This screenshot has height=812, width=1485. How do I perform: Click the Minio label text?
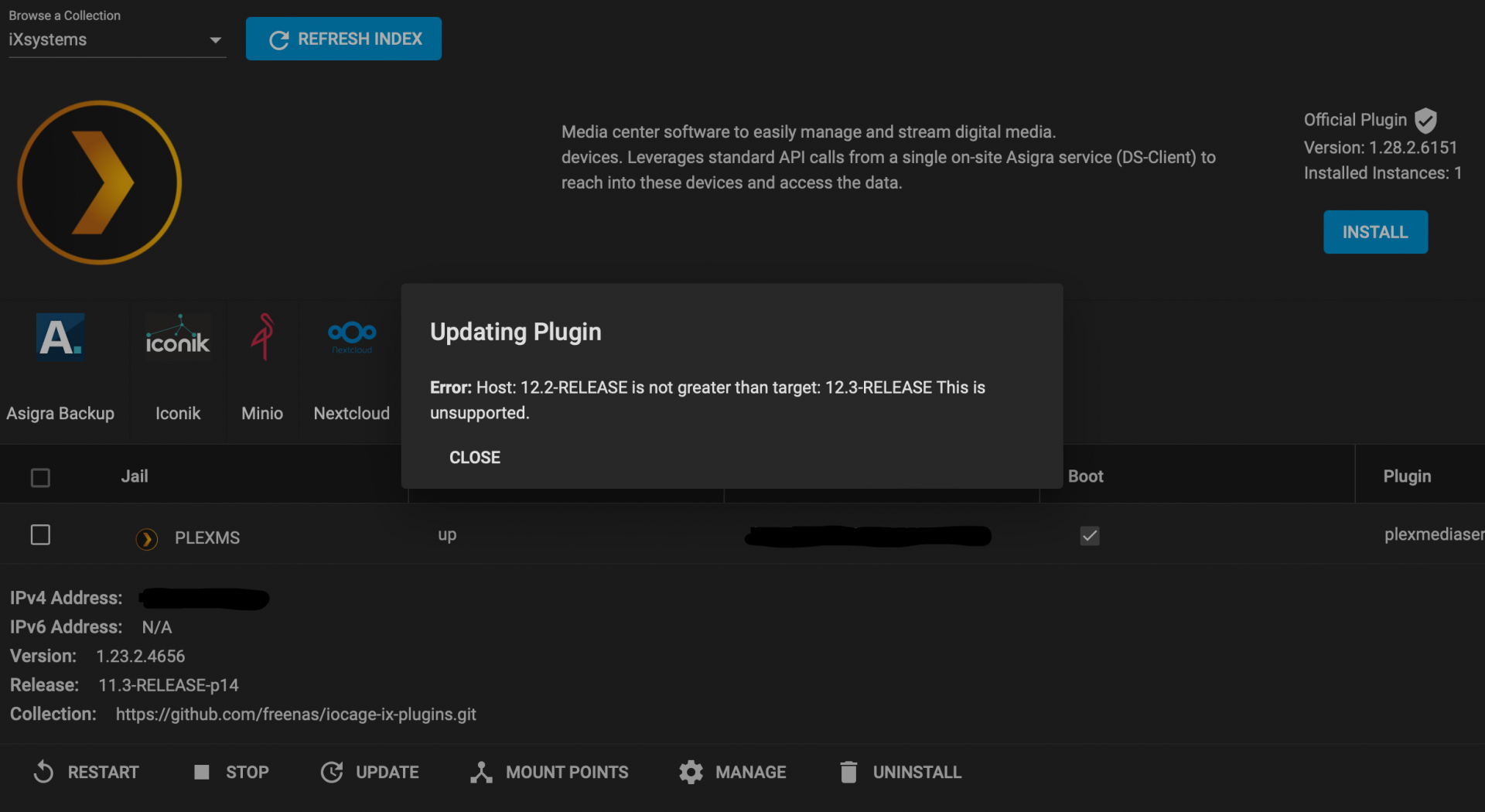[262, 414]
